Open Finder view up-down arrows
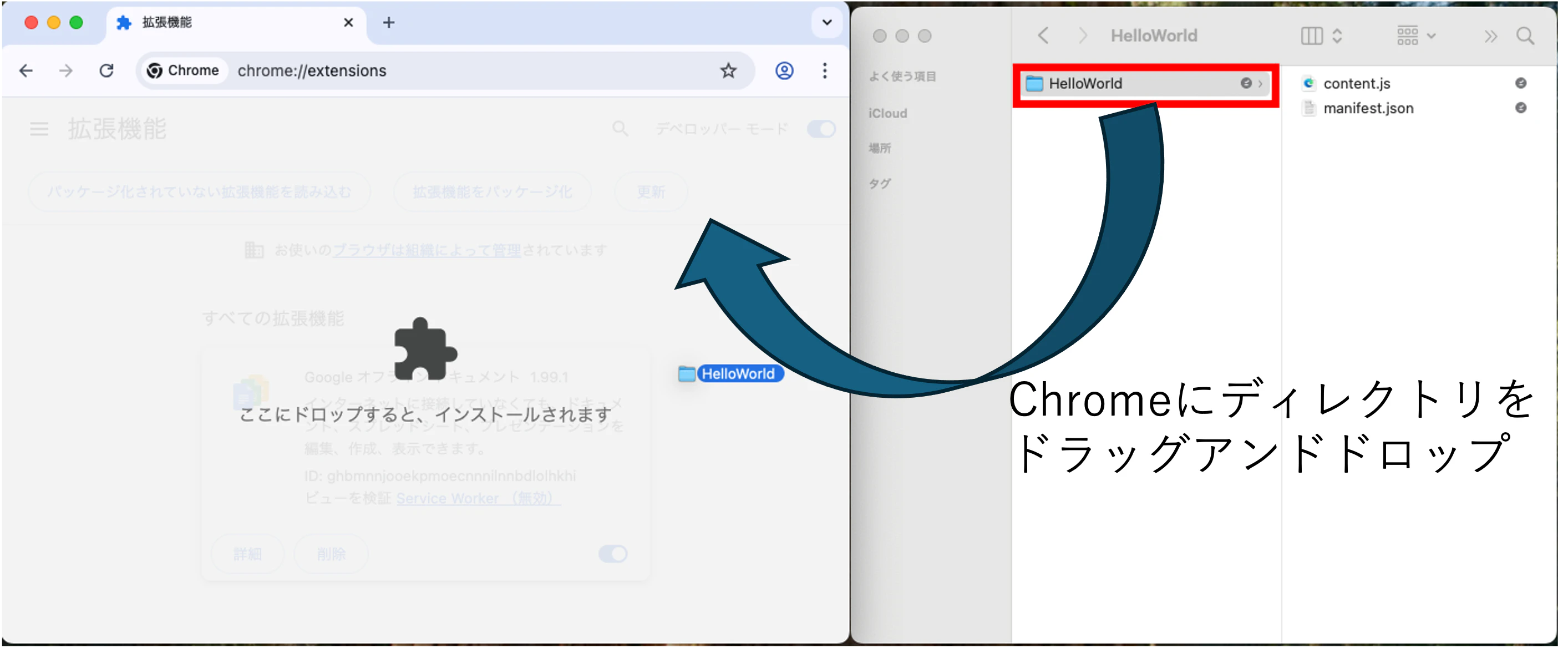Image resolution: width=1568 pixels, height=648 pixels. (1337, 36)
